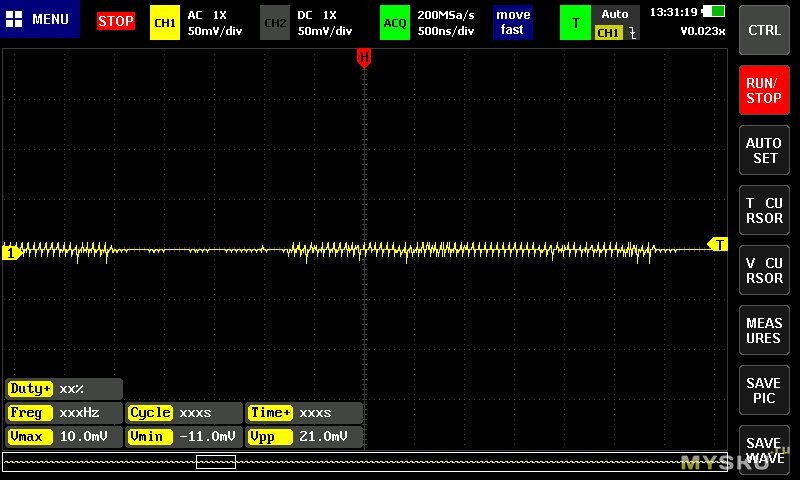Tap SAVE PIC to capture screenshot
Image resolution: width=800 pixels, height=480 pixels.
coord(764,390)
